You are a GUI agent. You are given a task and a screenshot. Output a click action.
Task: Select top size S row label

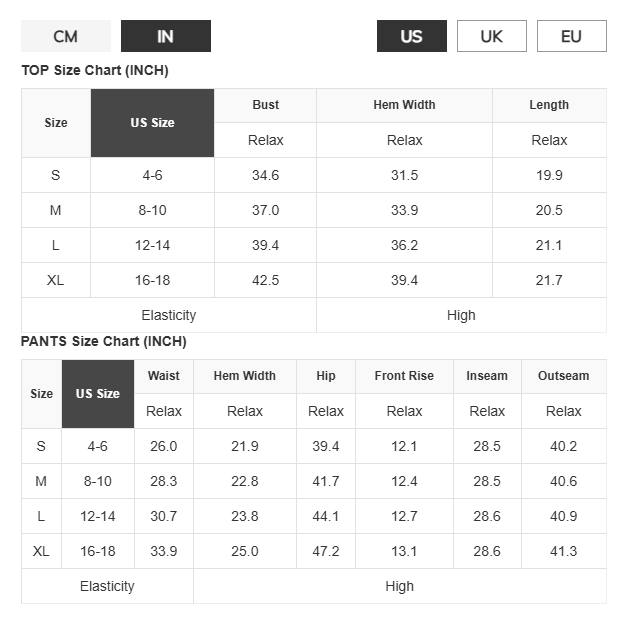[56, 175]
